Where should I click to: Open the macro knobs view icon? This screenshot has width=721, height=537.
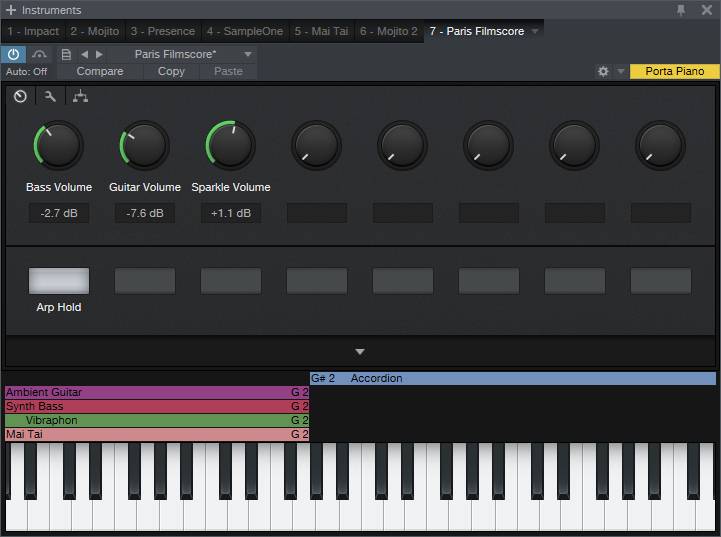[20, 97]
